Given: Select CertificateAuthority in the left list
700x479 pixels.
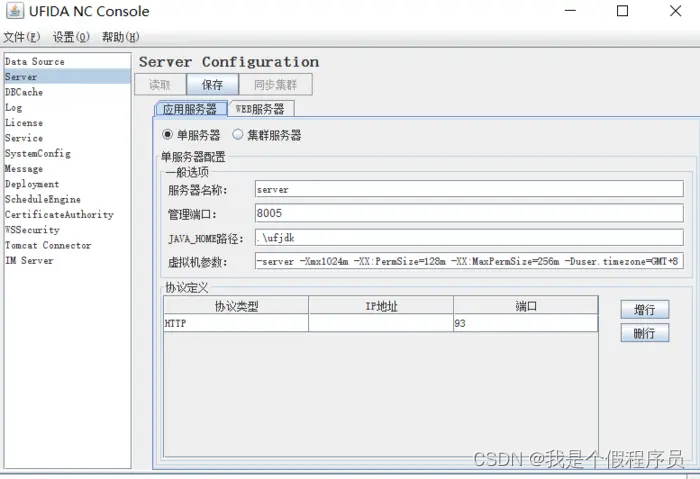Looking at the screenshot, I should click(67, 214).
